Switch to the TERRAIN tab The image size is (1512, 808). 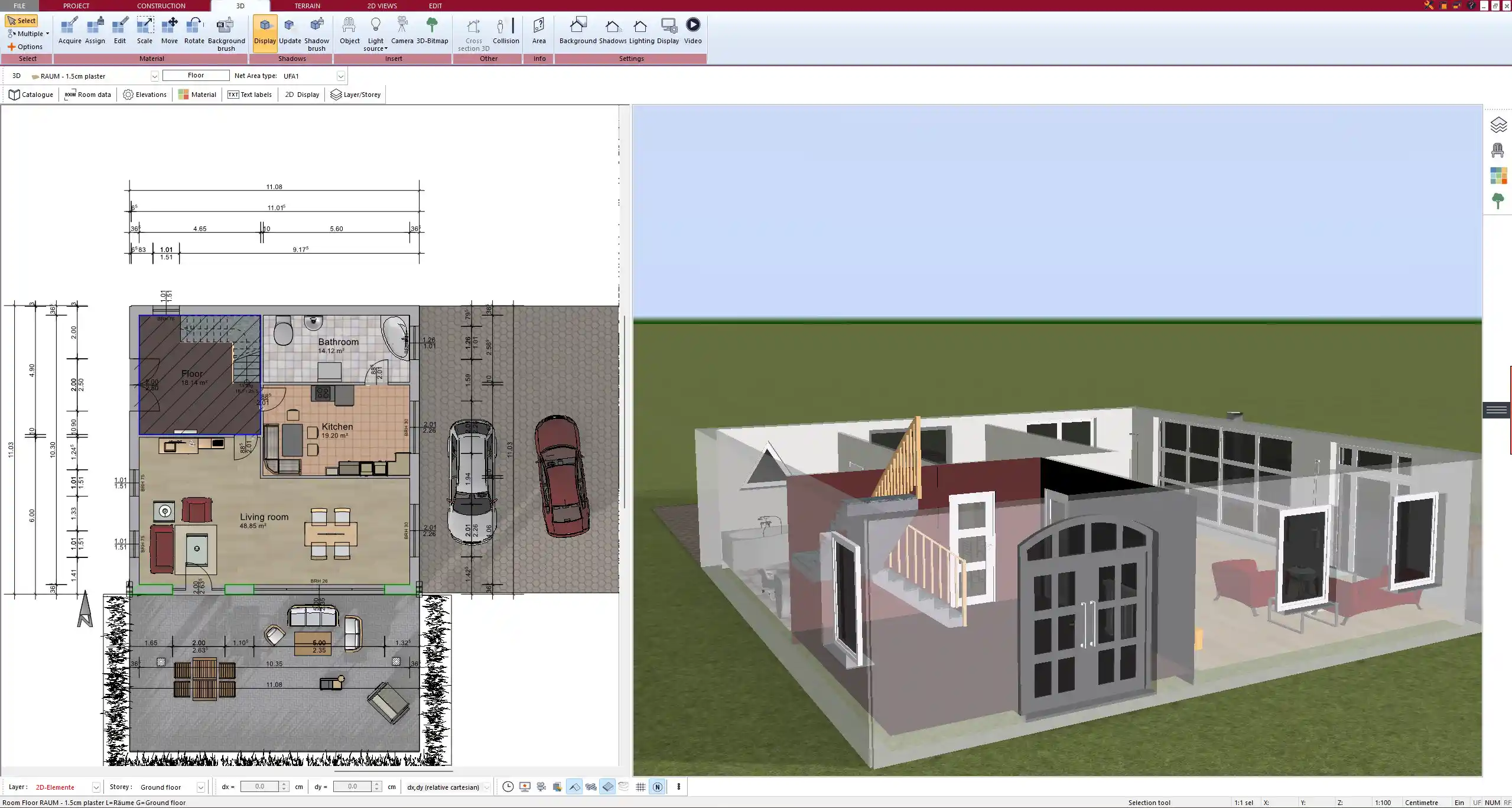click(x=307, y=5)
